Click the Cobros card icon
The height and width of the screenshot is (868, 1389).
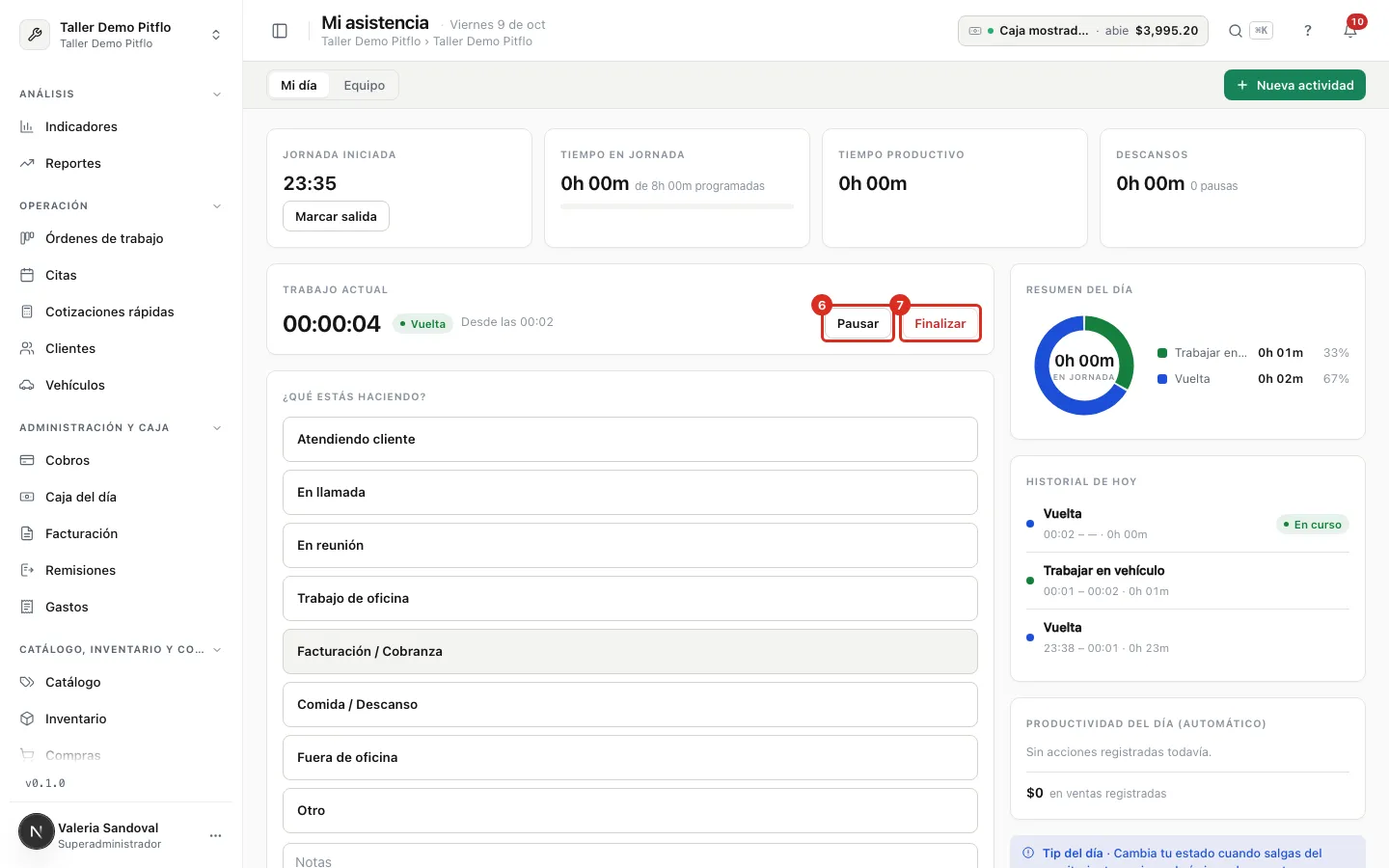coord(27,460)
